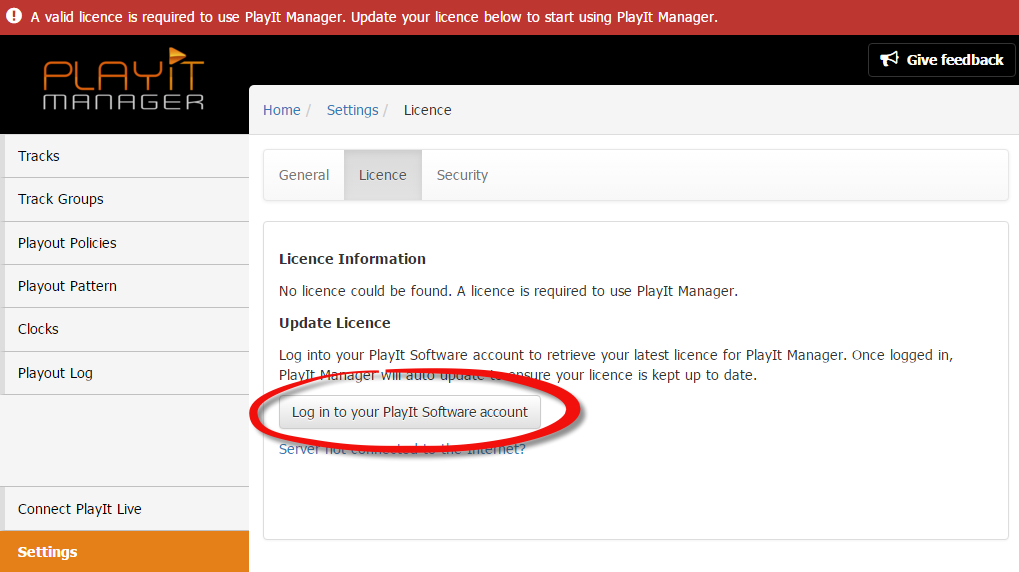Open the Settings breadcrumb link
The image size is (1019, 572).
(352, 110)
